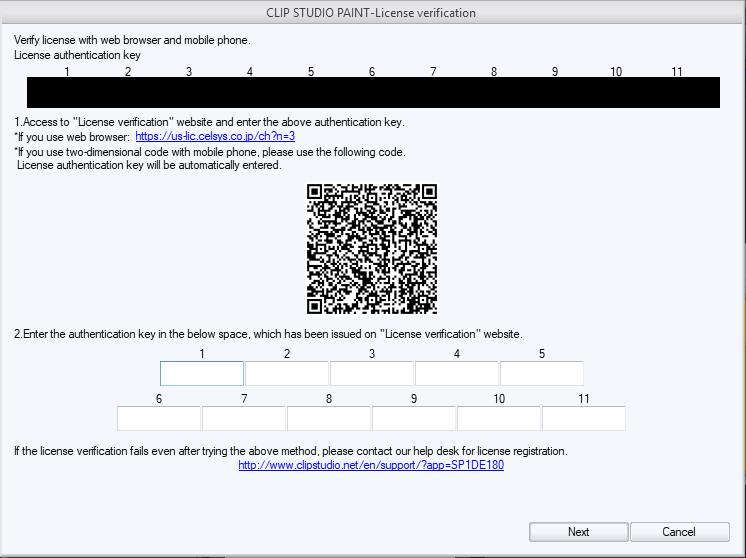
Task: Click the 'License authentication key' label
Action: pos(78,55)
